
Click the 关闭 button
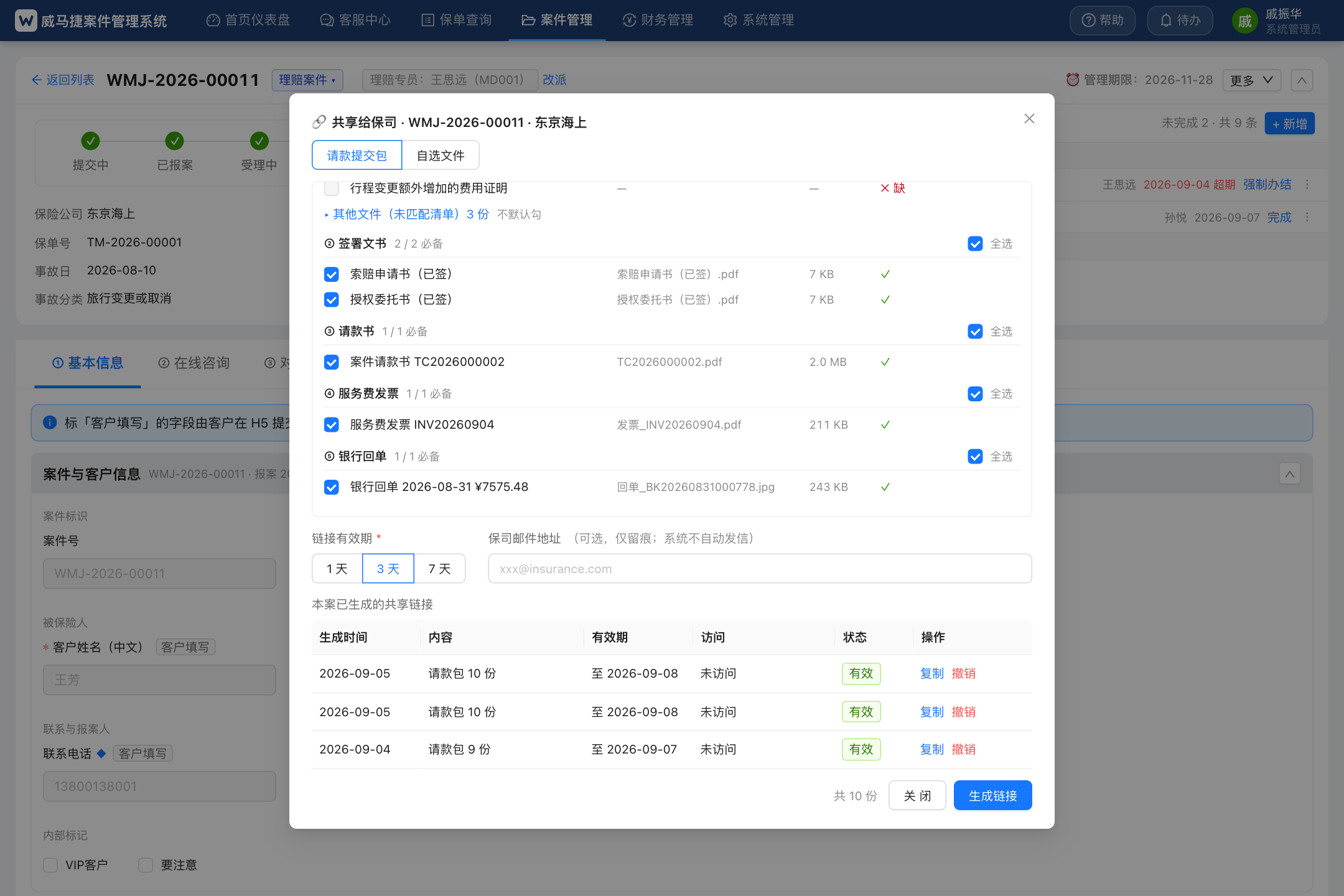(917, 795)
